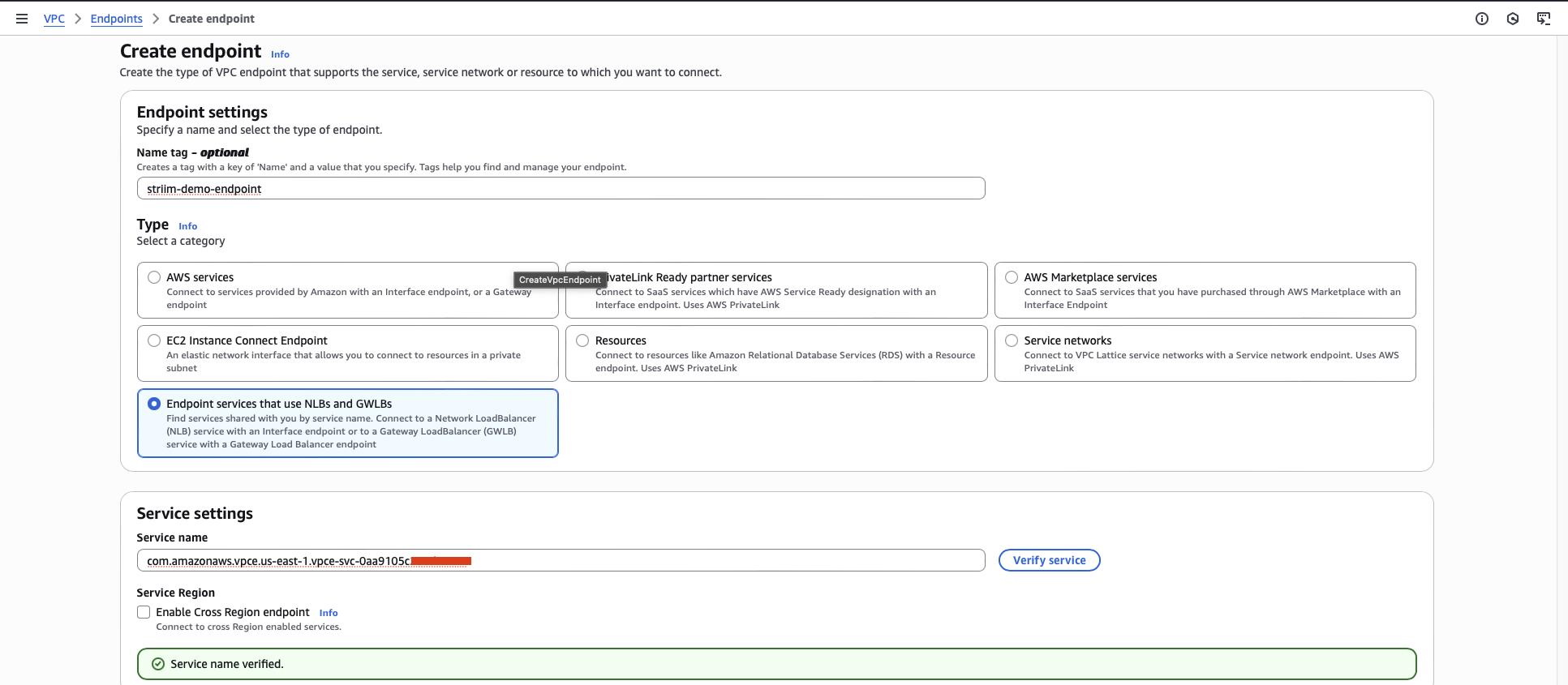Viewport: 1568px width, 685px height.
Task: Go to Endpoints breadcrumb link
Action: (116, 19)
